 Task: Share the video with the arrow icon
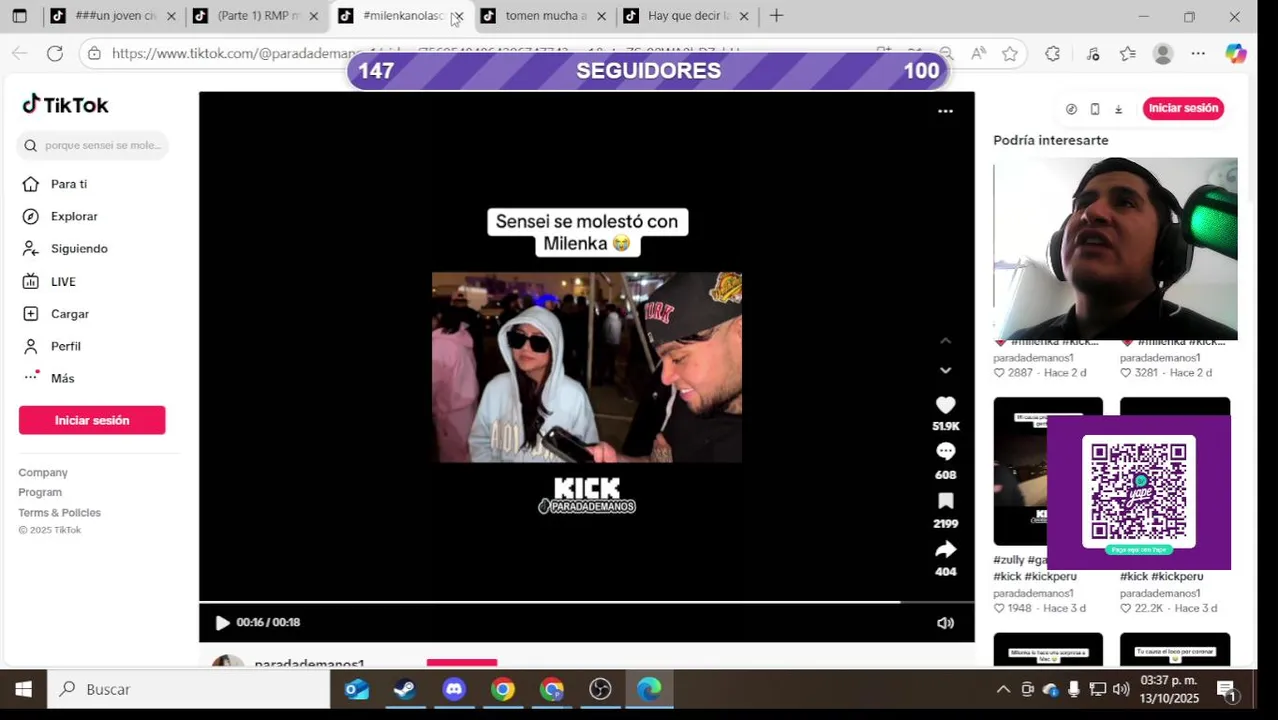tap(945, 550)
